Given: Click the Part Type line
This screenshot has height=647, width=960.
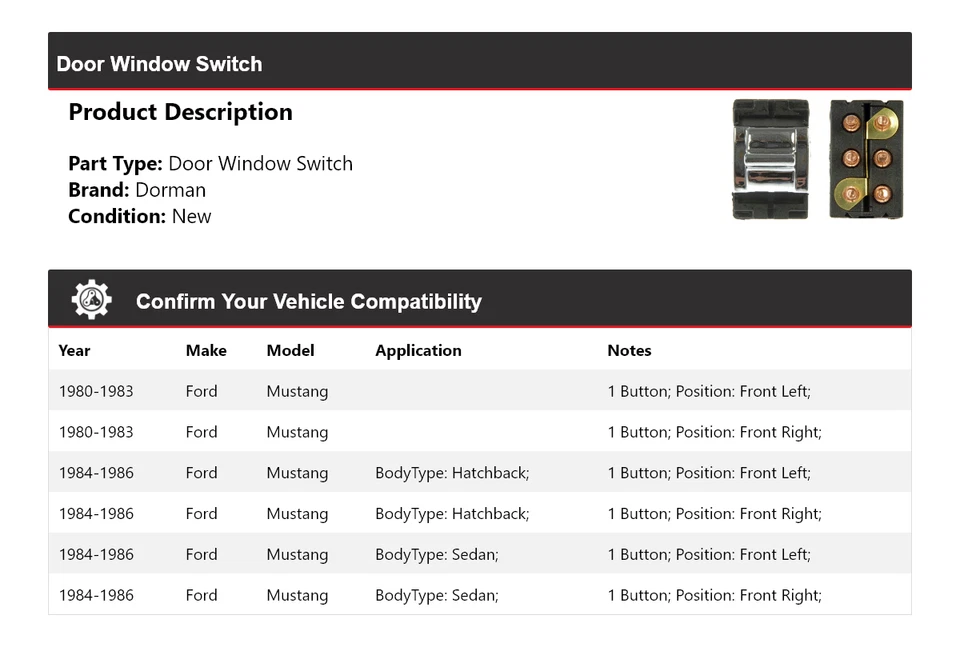Looking at the screenshot, I should tap(210, 164).
